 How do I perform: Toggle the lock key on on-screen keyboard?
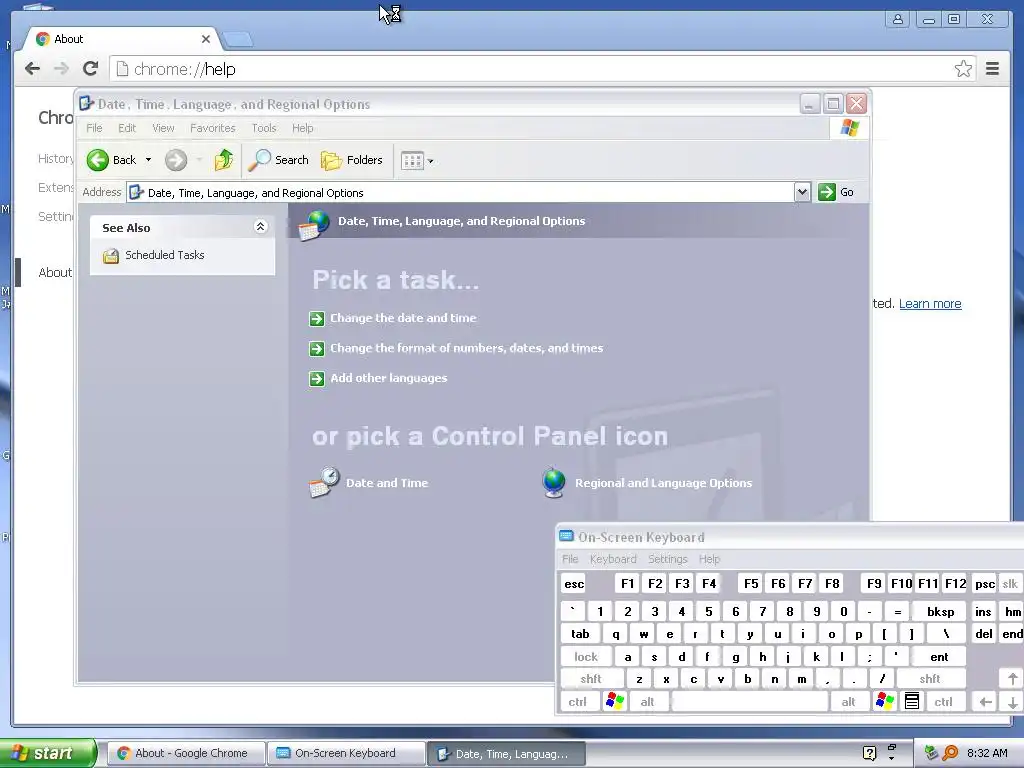click(586, 657)
